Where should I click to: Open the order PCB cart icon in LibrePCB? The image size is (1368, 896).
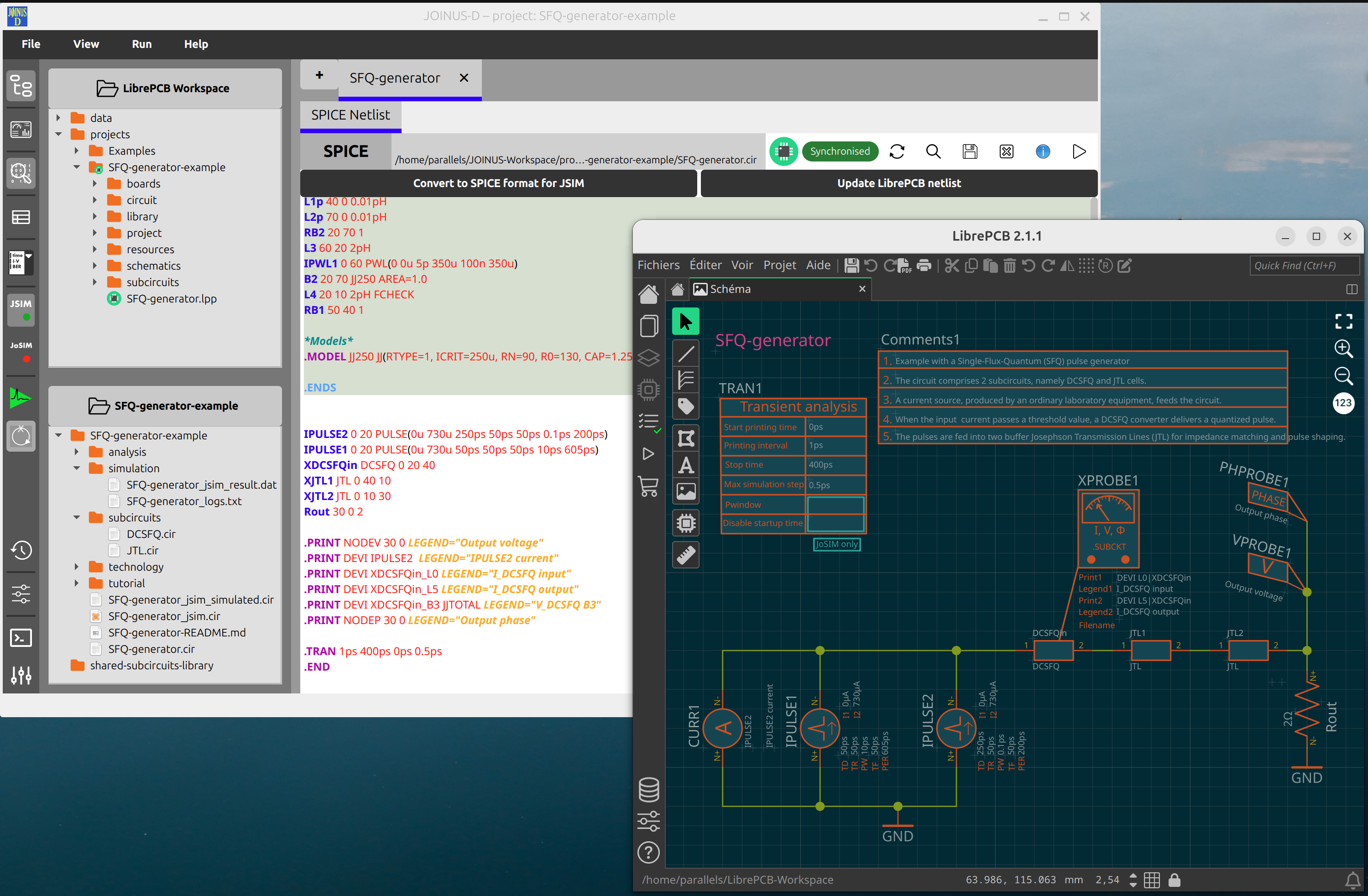tap(648, 487)
